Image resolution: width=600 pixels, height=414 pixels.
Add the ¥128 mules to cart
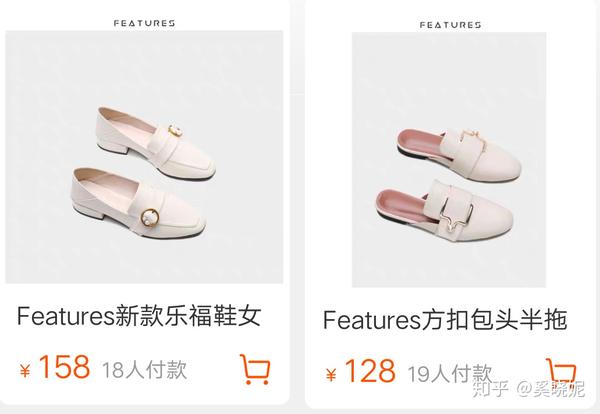pos(561,372)
